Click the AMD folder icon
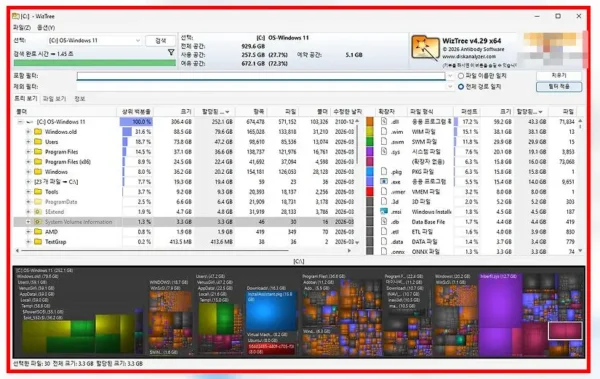 coord(38,232)
